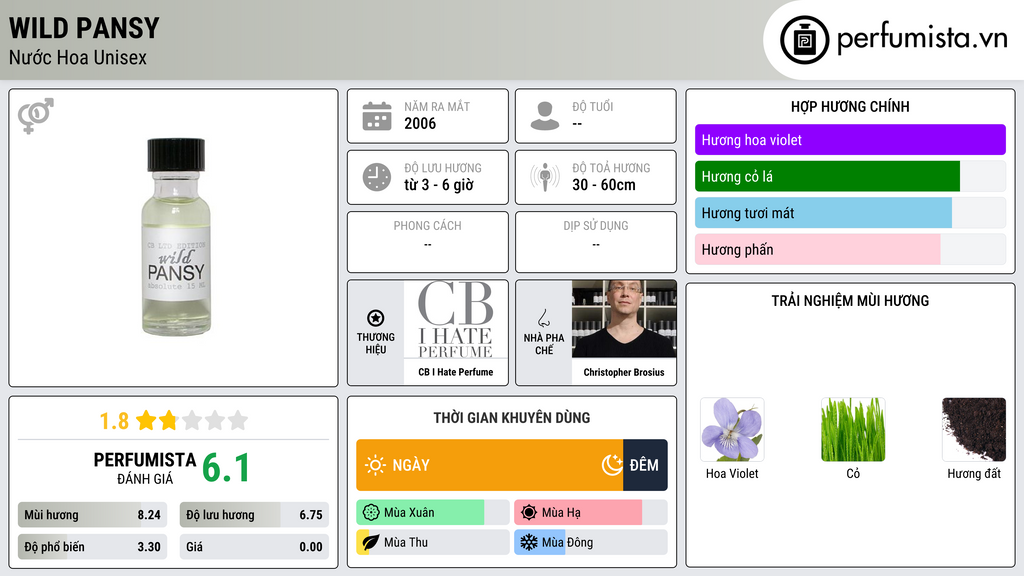This screenshot has height=576, width=1024.
Task: Click the nose icon above Nhà Pha Chế
Action: point(543,318)
